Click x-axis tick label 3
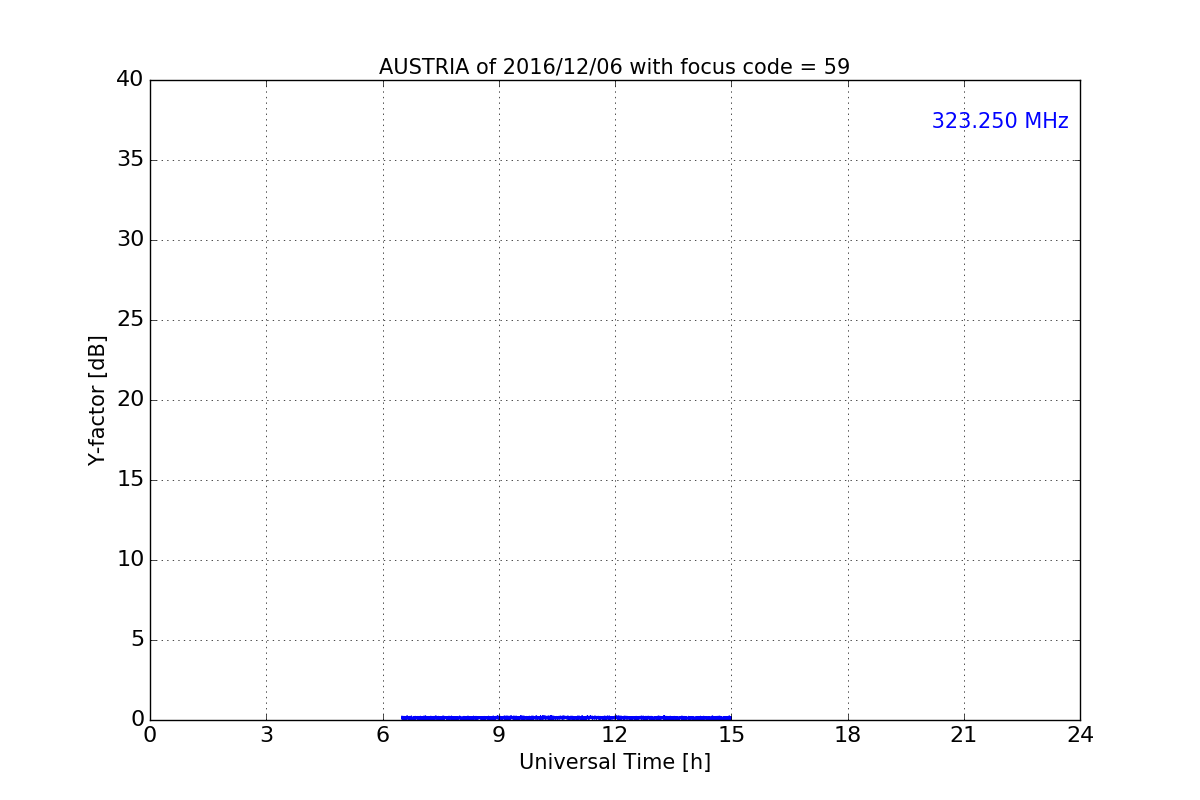This screenshot has width=1200, height=800. point(266,735)
